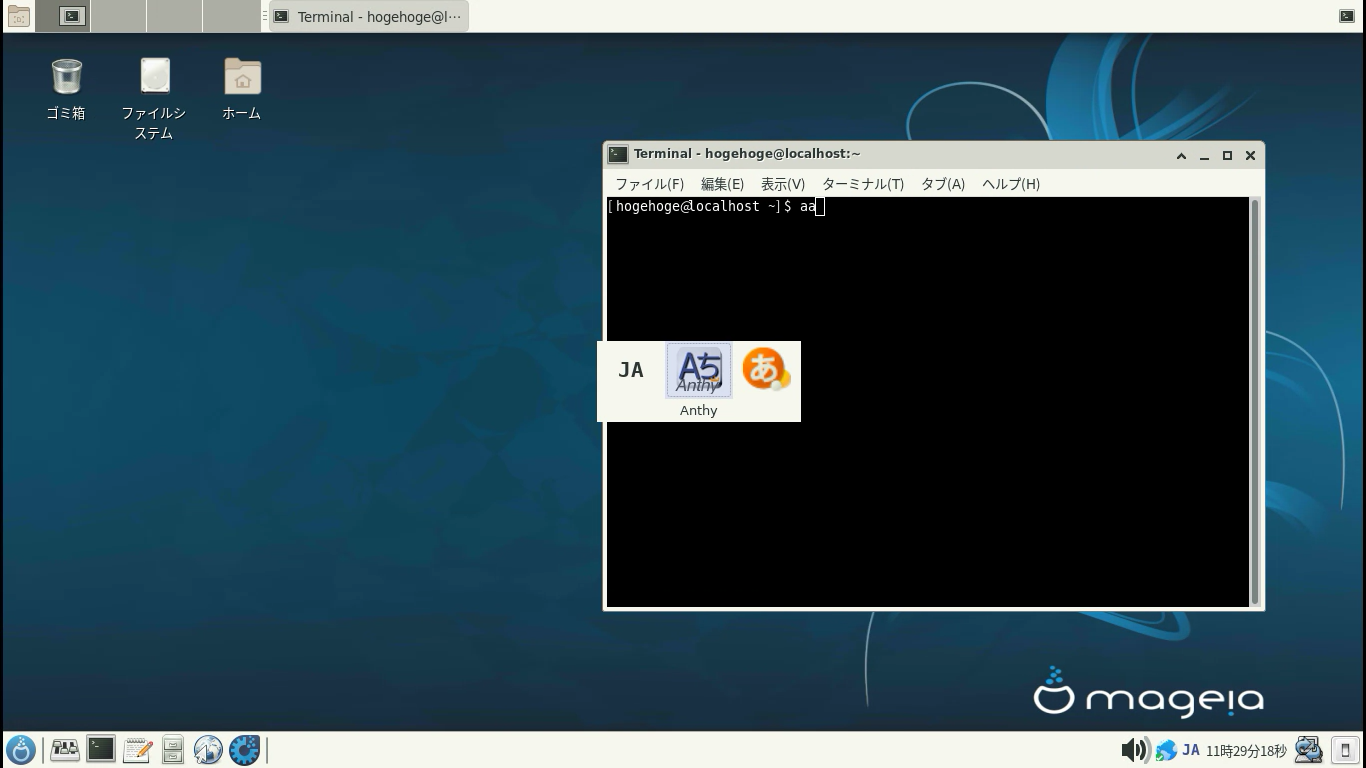Roll up the terminal window with the up-arrow button
This screenshot has width=1366, height=768.
tap(1181, 155)
